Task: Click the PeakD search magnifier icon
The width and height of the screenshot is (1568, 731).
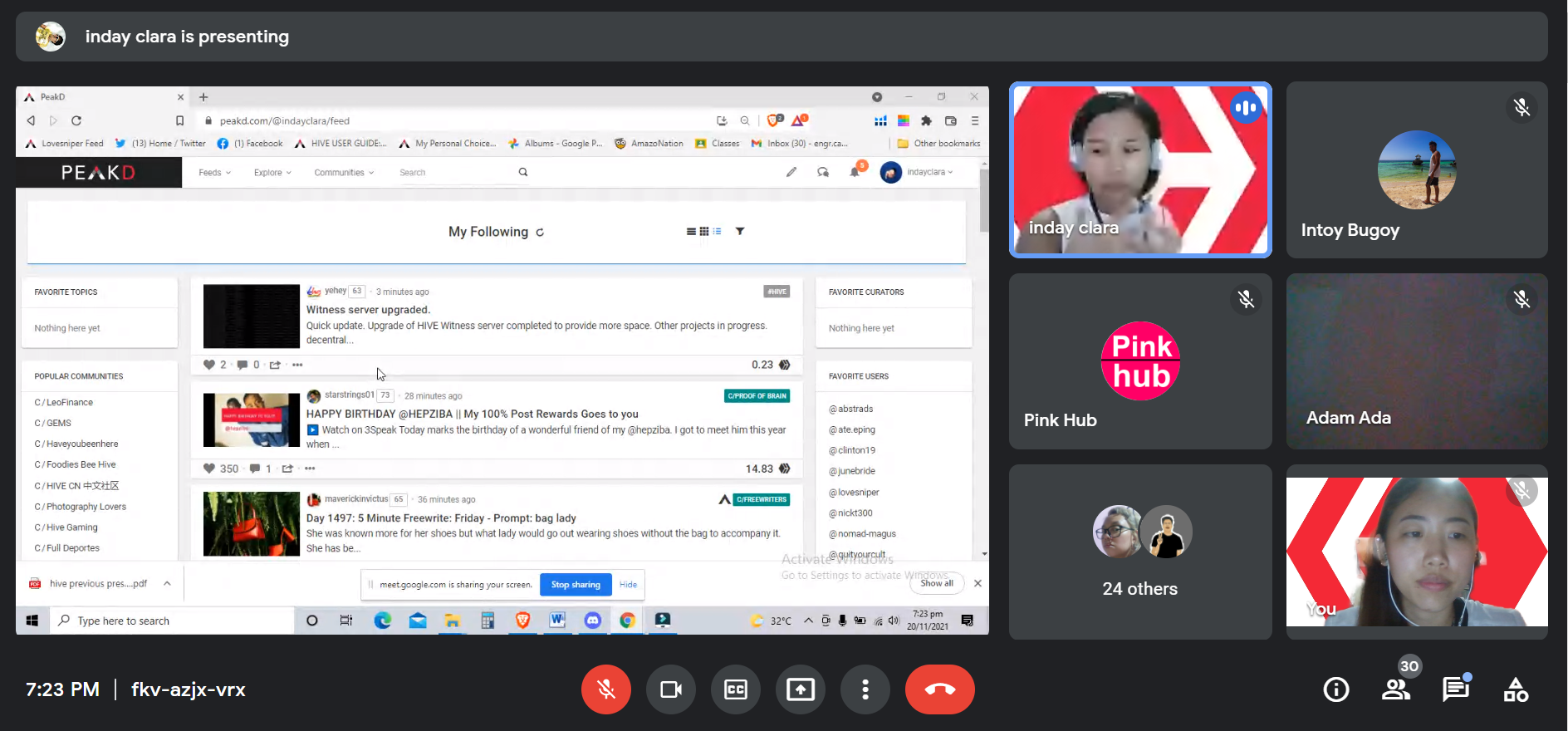Action: (x=523, y=172)
